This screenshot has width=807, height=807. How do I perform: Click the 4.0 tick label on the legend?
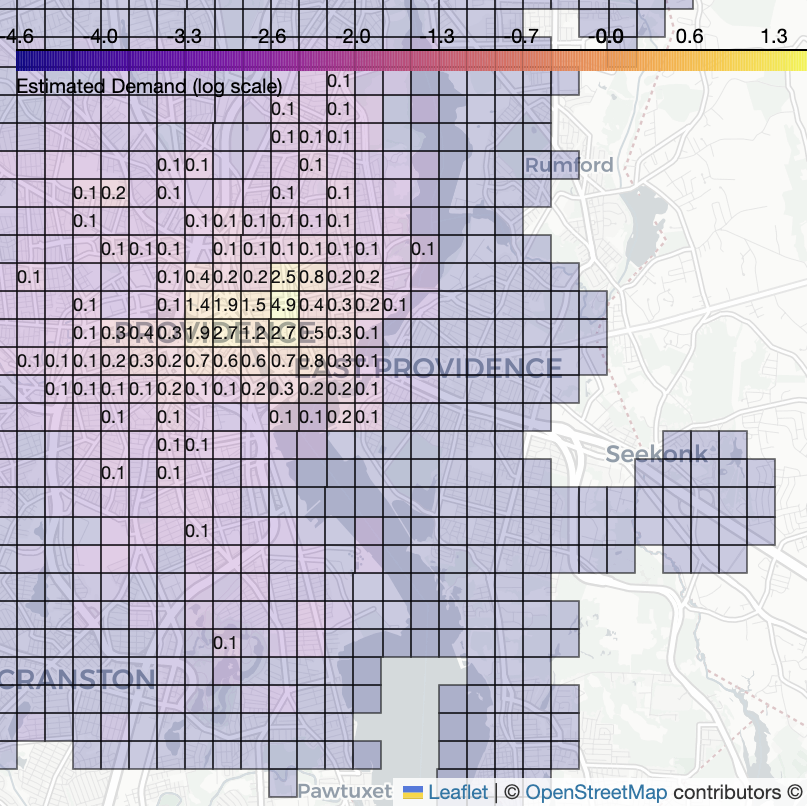coord(104,37)
